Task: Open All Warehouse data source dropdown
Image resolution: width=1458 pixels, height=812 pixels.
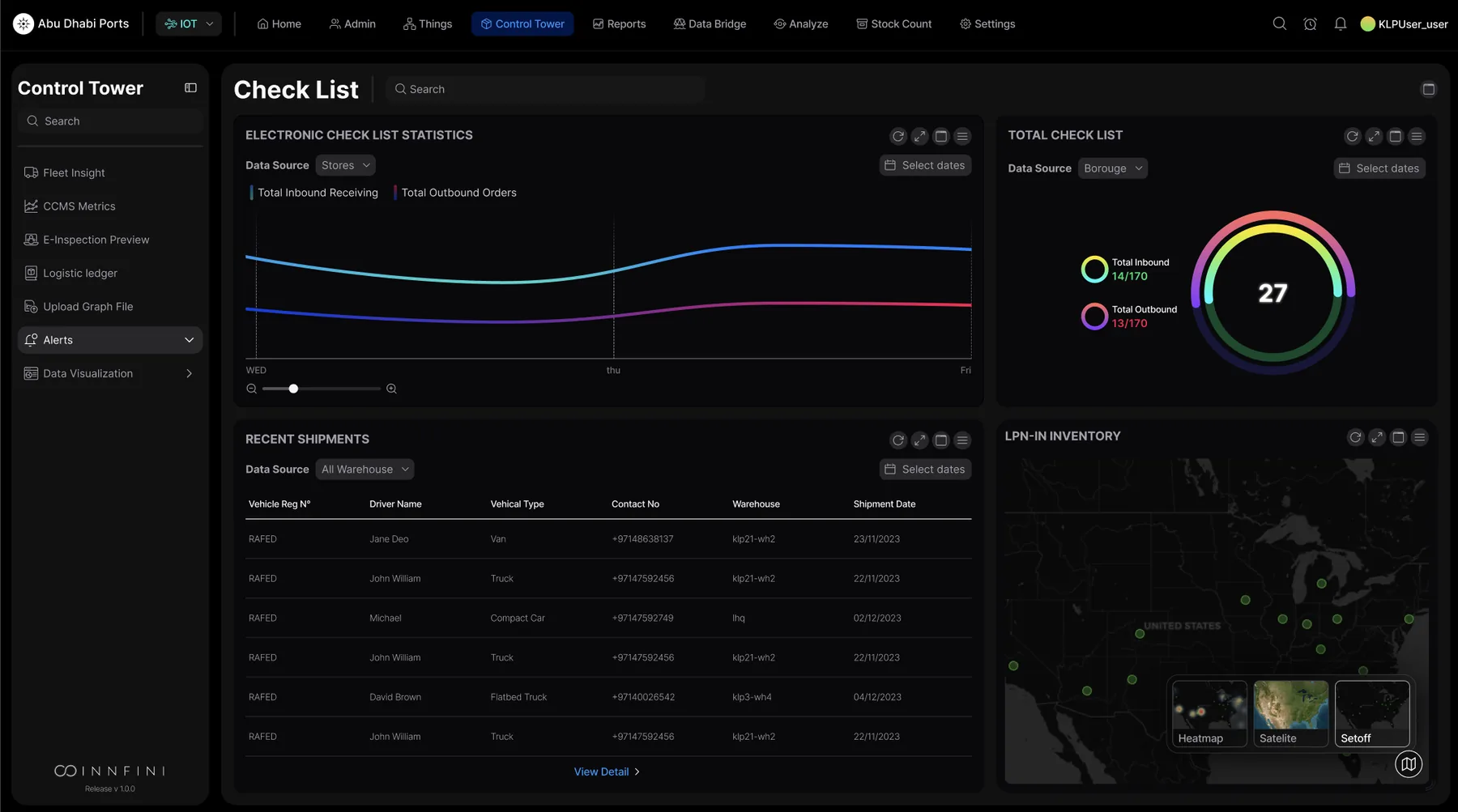Action: point(364,470)
